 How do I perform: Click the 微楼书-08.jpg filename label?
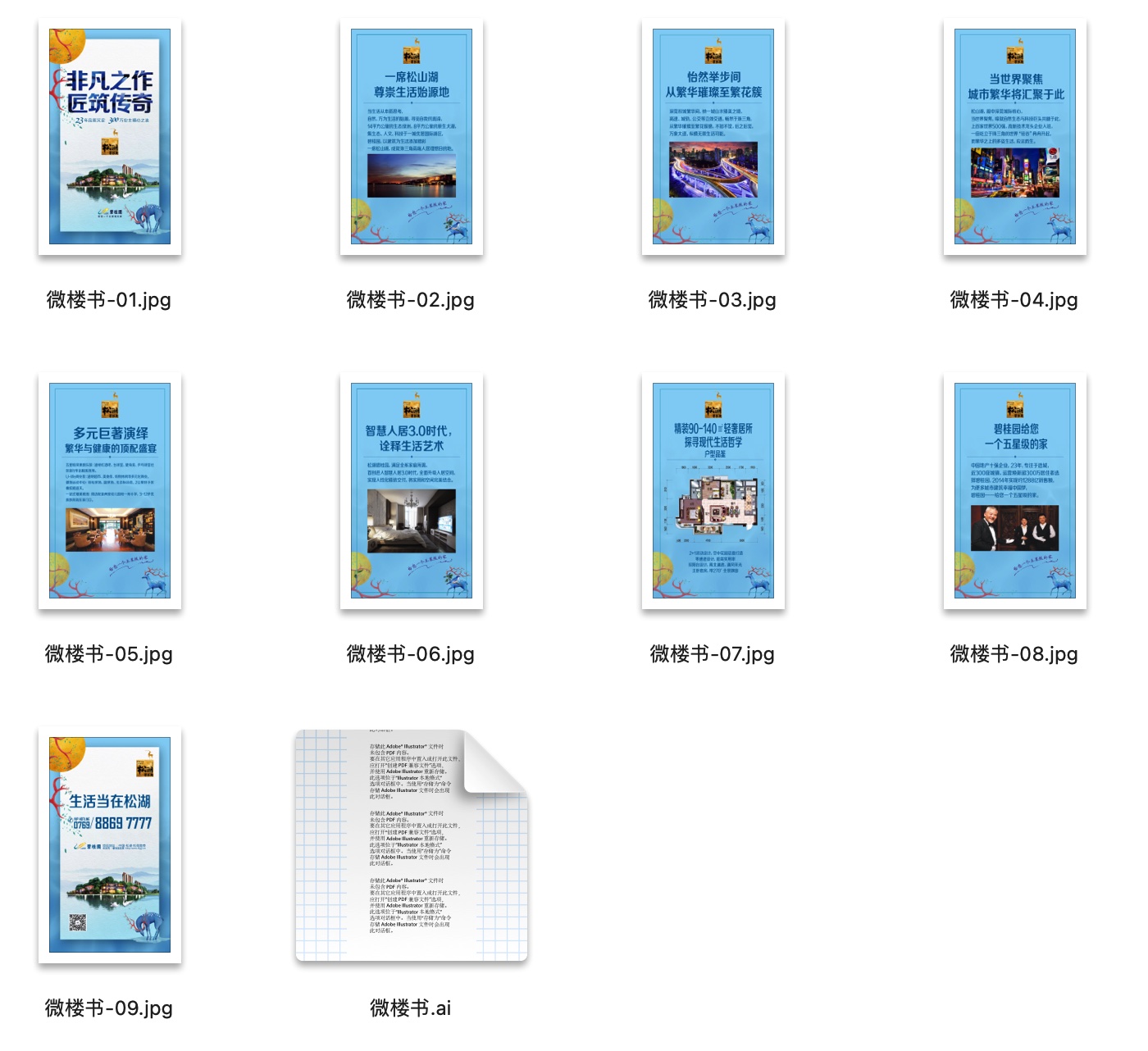tap(1014, 654)
